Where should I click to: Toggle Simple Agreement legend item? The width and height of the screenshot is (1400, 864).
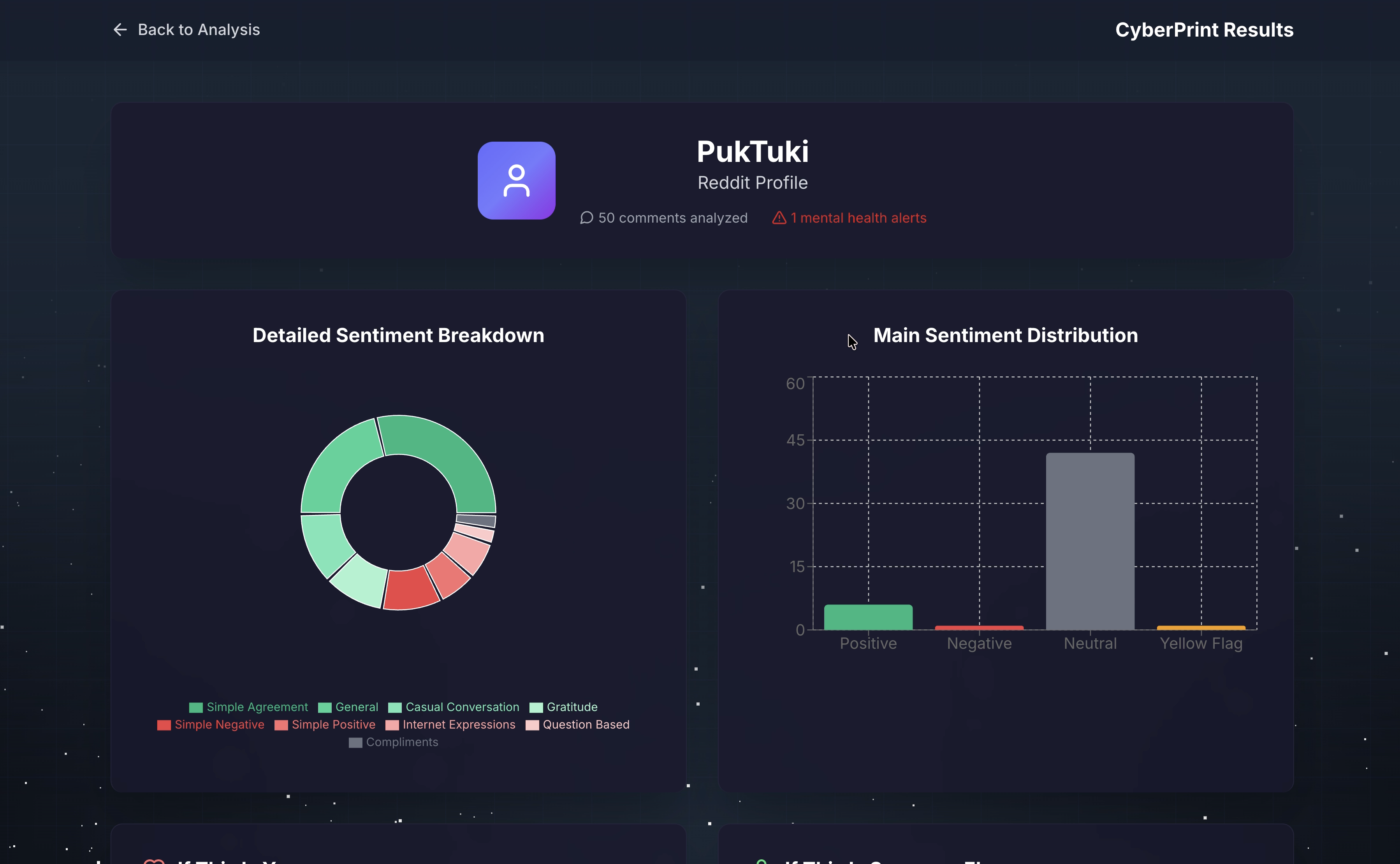(x=257, y=707)
